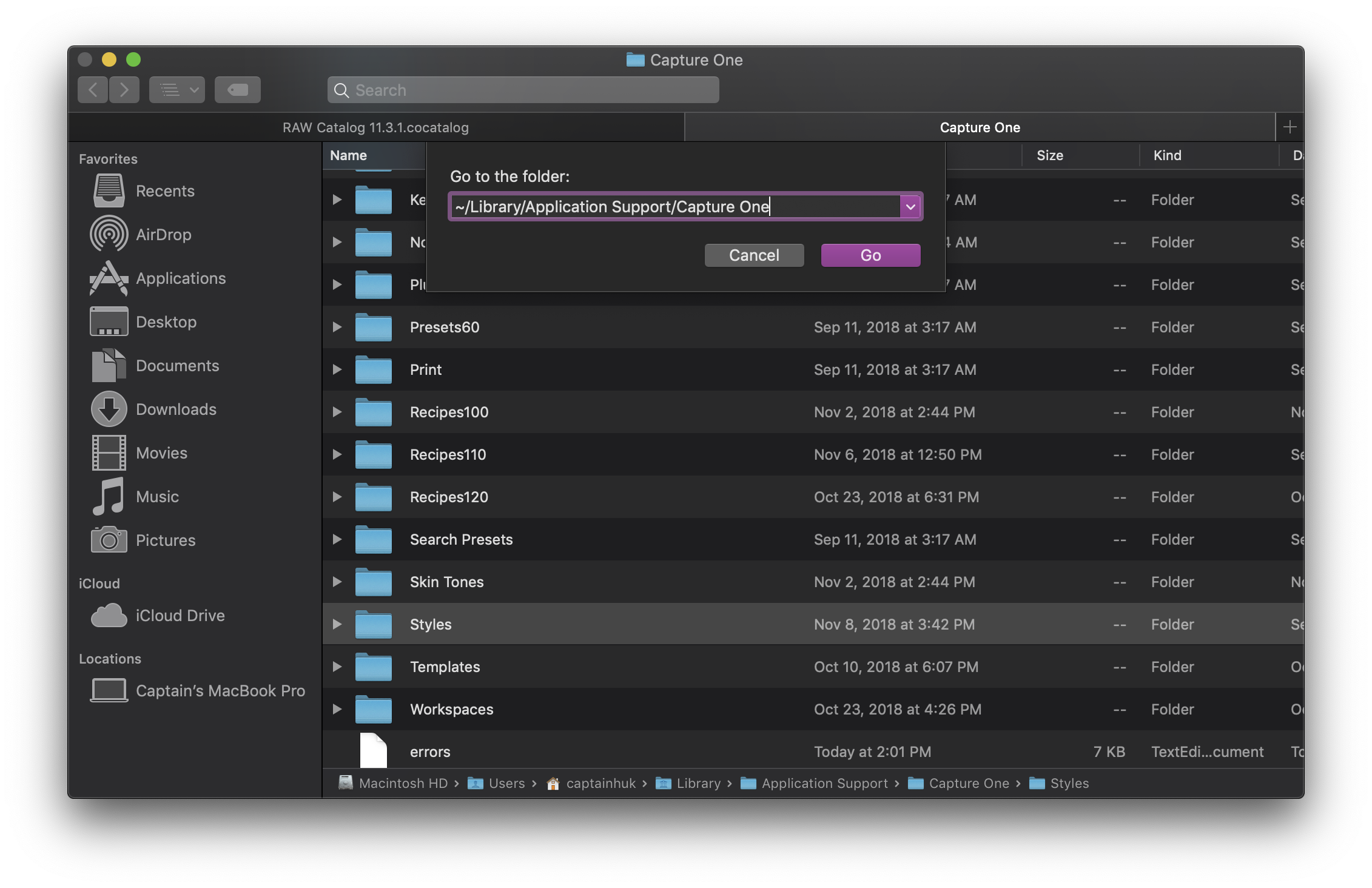Open the view options dropdown in the toolbar

[x=177, y=89]
